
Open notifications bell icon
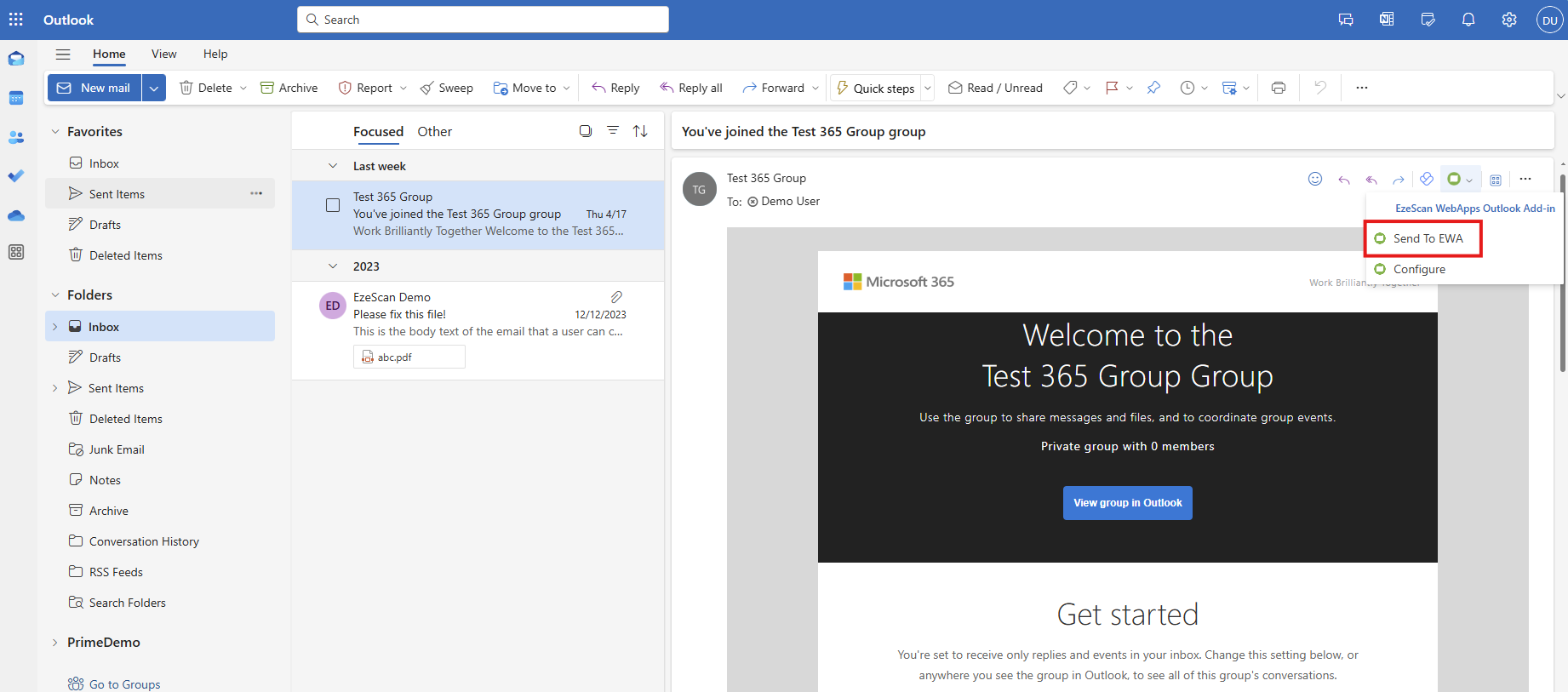pos(1468,20)
